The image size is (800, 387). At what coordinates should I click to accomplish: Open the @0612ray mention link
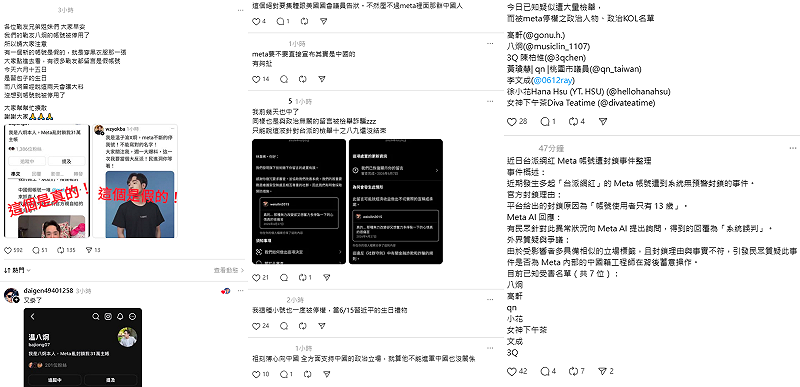(x=553, y=81)
